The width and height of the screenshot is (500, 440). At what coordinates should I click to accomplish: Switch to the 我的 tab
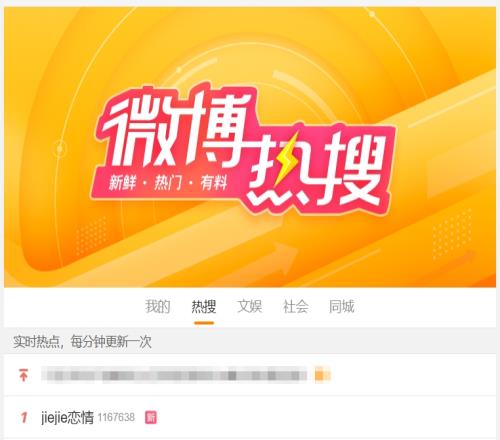pos(158,306)
